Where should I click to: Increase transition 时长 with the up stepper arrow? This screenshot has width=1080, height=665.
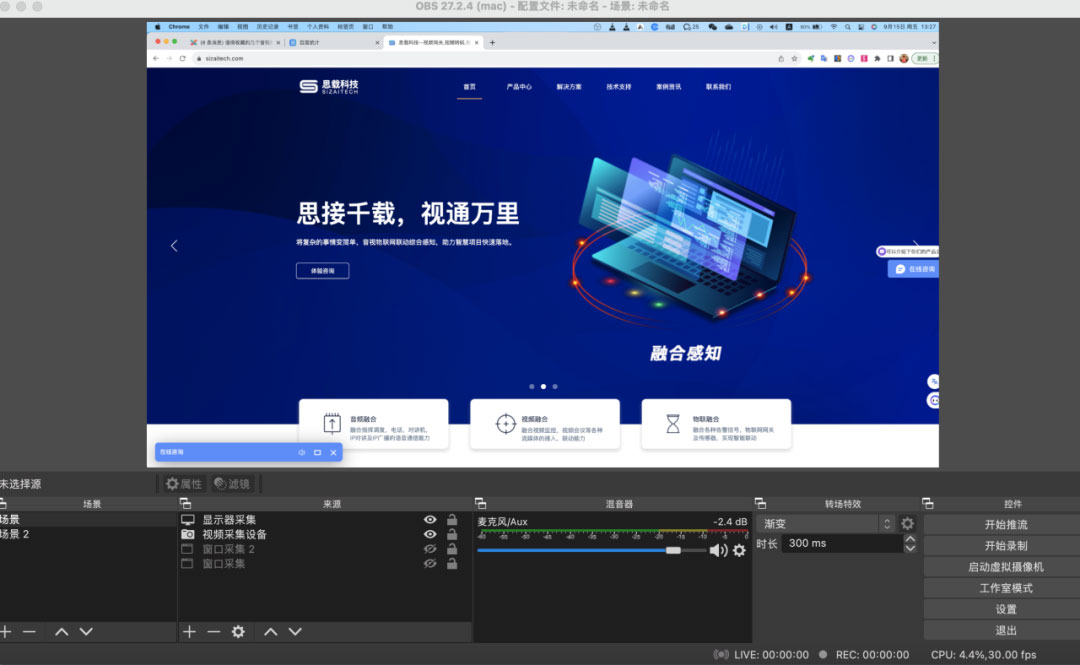click(x=910, y=538)
